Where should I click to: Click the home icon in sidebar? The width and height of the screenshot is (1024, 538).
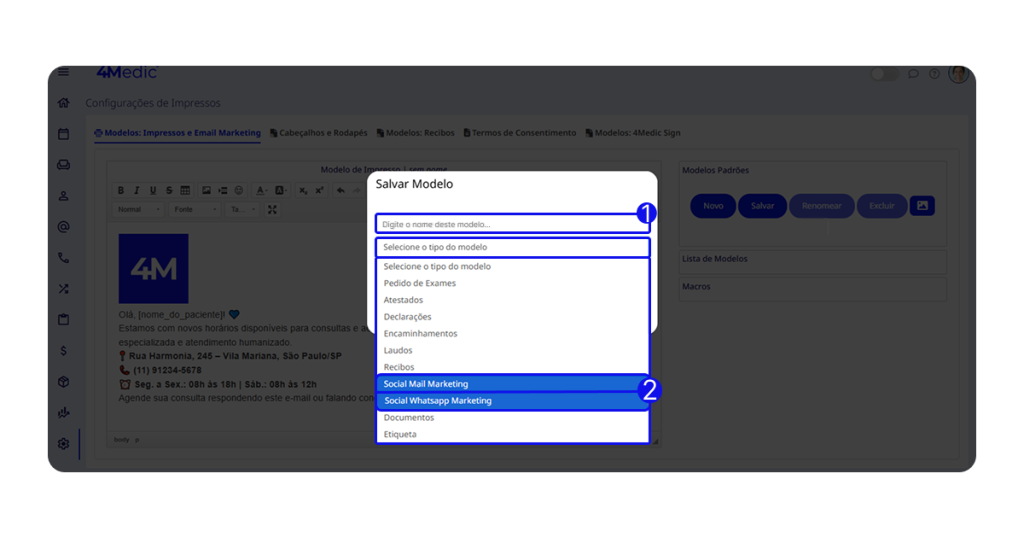pyautogui.click(x=63, y=103)
